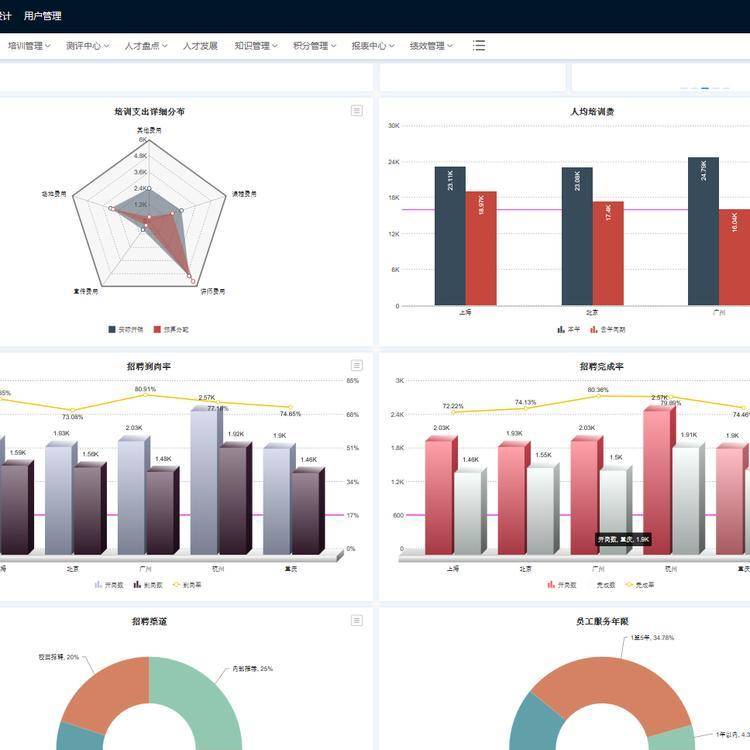This screenshot has height=750, width=750.
Task: Open chart menu icon for 招聘渠道
Action: coord(357,621)
